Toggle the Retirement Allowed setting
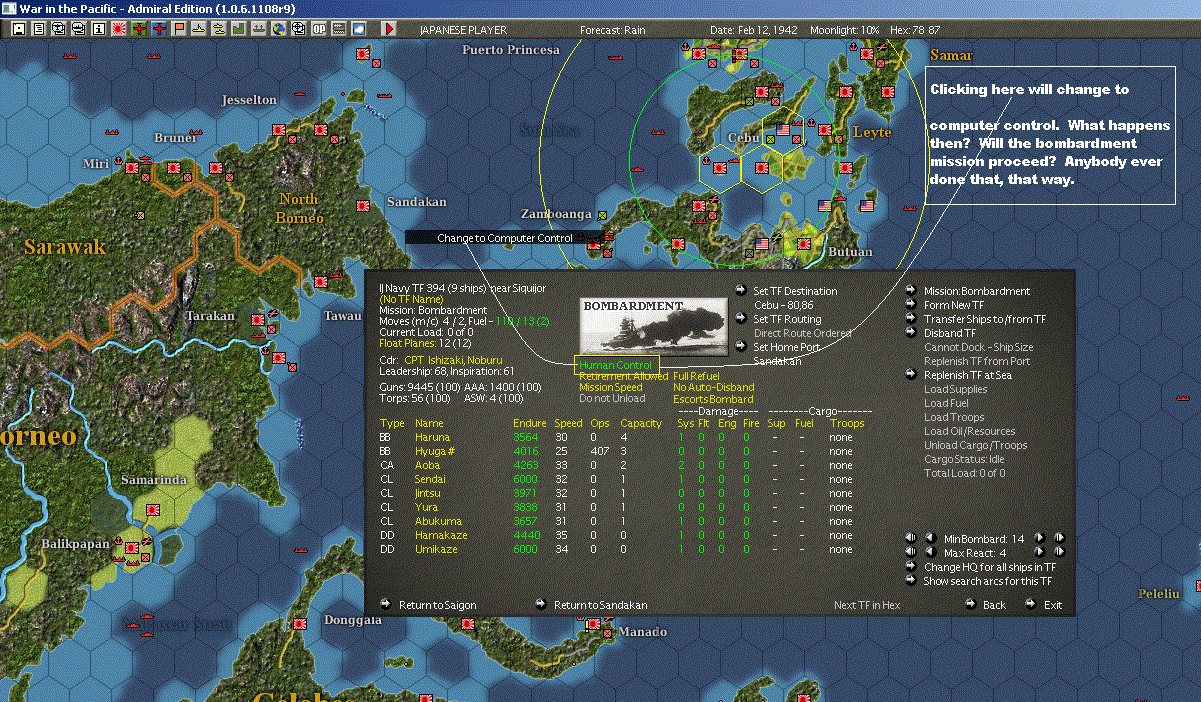The height and width of the screenshot is (702, 1201). click(623, 376)
